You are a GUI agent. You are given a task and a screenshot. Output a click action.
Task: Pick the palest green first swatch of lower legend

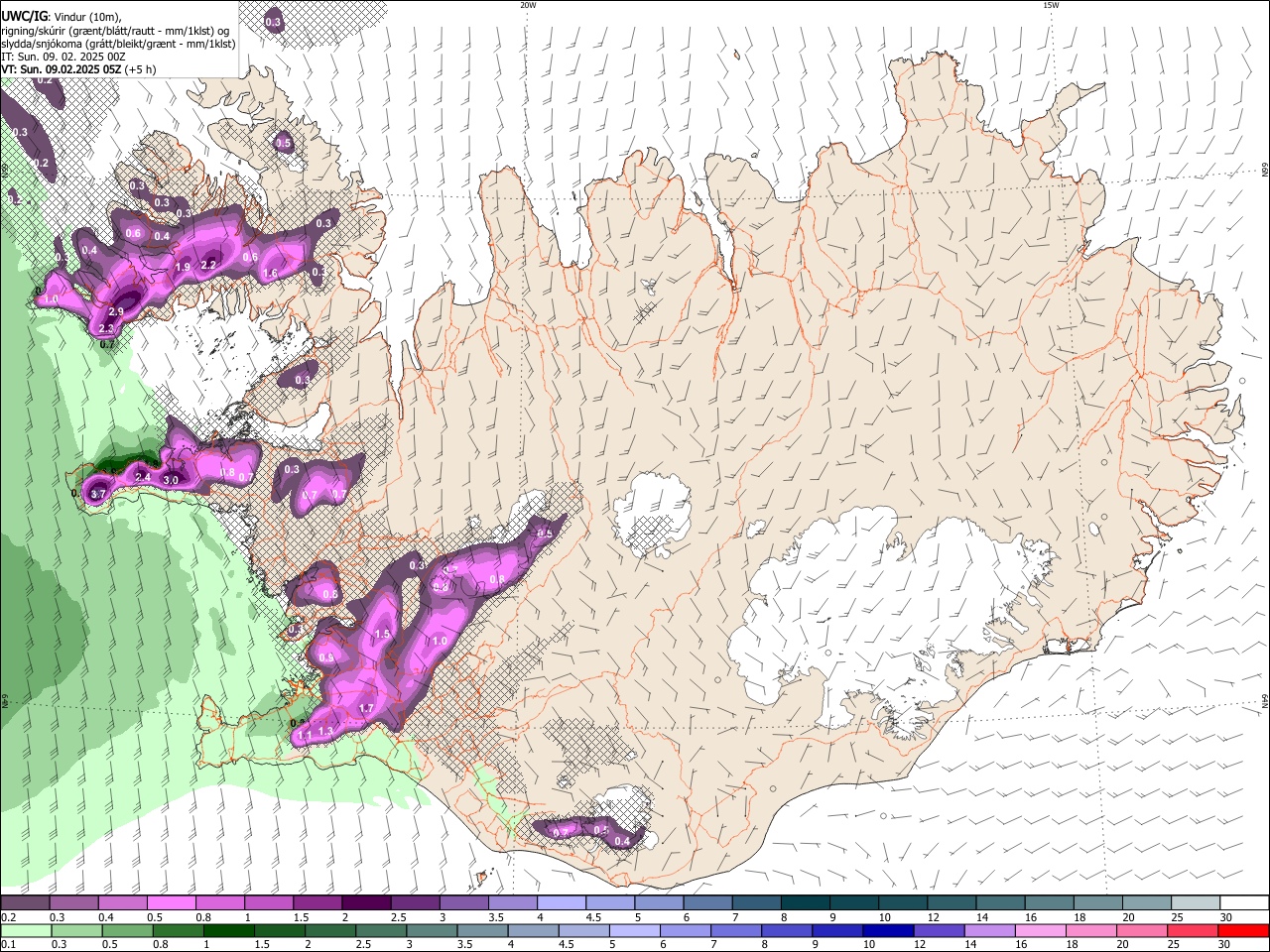25,930
